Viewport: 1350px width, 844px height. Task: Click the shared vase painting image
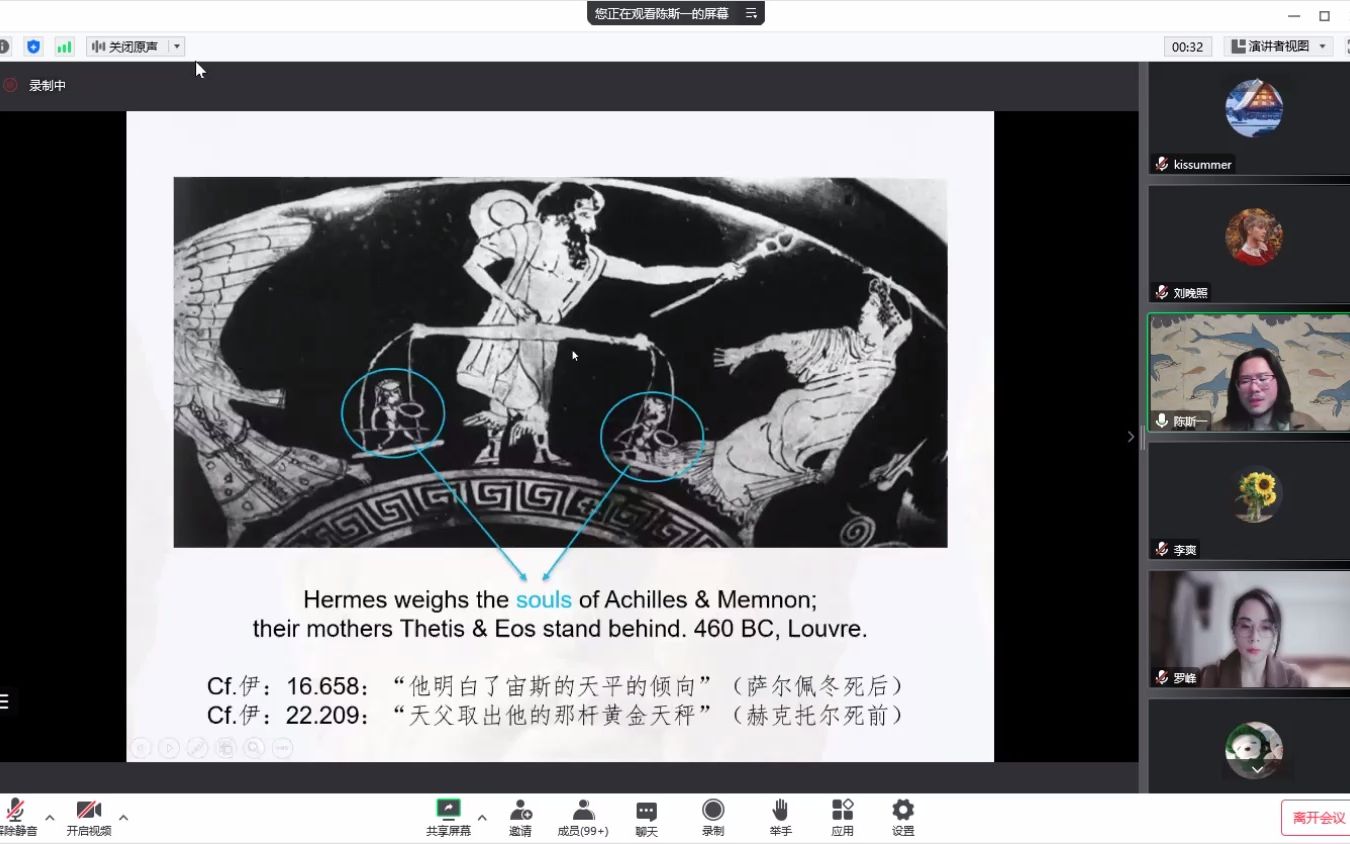pyautogui.click(x=560, y=362)
